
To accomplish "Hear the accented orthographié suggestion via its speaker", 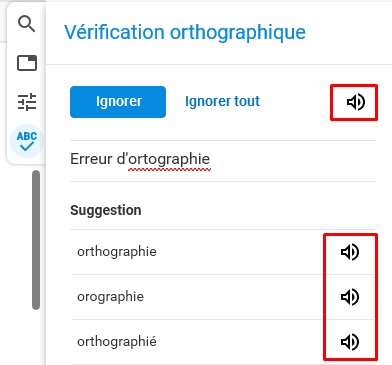I will point(350,342).
